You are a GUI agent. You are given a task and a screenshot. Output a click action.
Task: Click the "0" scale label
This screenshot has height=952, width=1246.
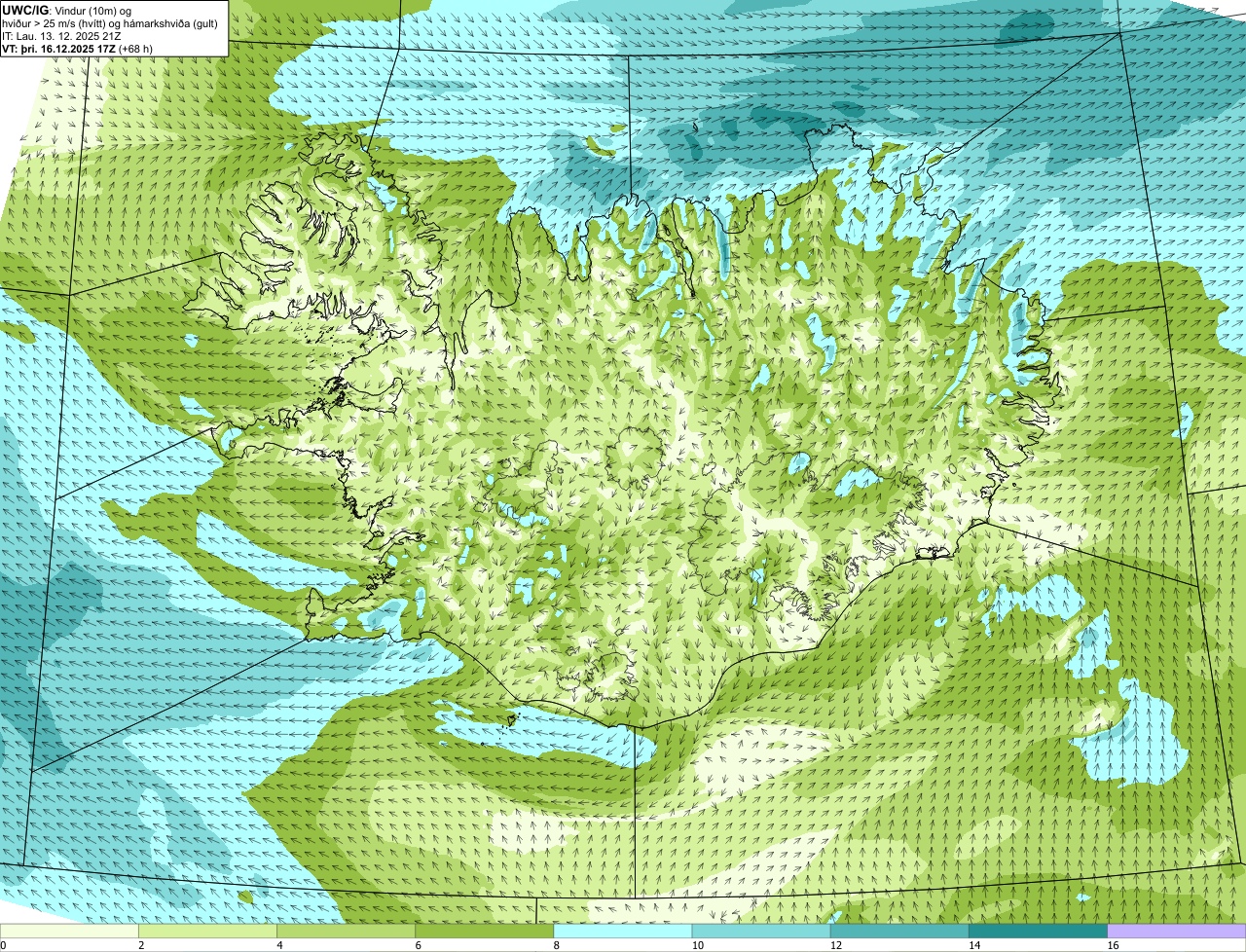coord(4,945)
